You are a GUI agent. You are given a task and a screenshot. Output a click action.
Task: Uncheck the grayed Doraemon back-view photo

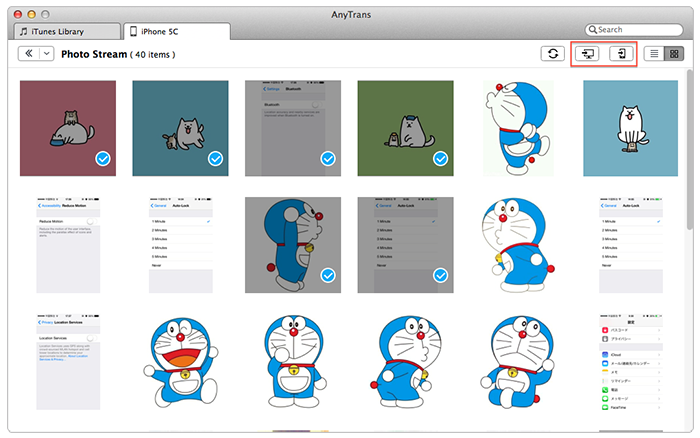coord(328,275)
